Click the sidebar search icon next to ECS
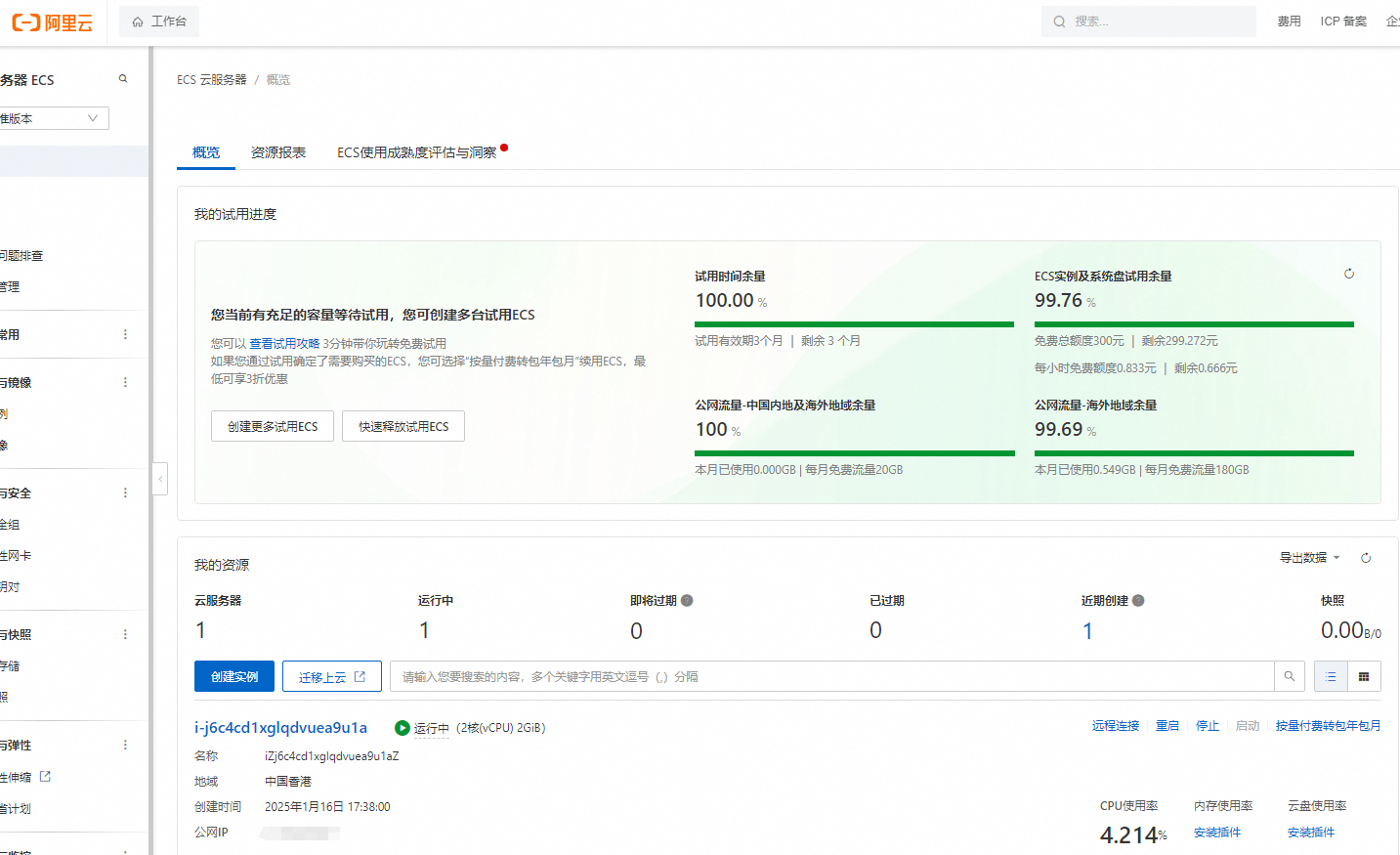Image resolution: width=1400 pixels, height=855 pixels. point(123,79)
